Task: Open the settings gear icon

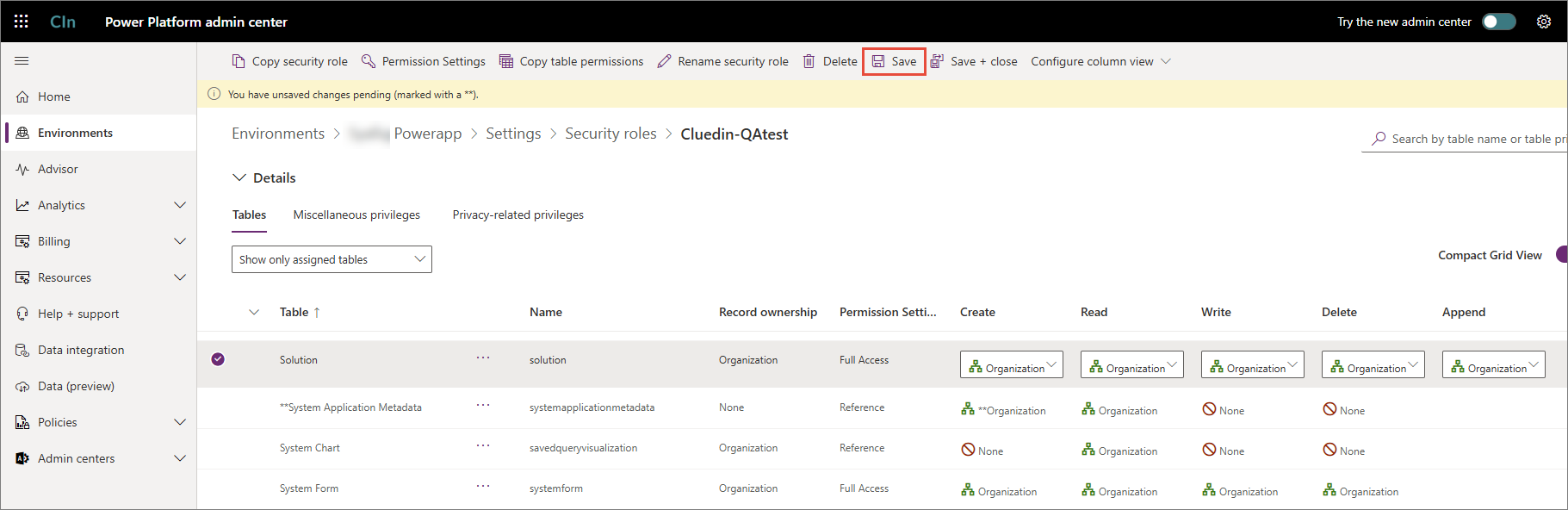Action: 1544,22
